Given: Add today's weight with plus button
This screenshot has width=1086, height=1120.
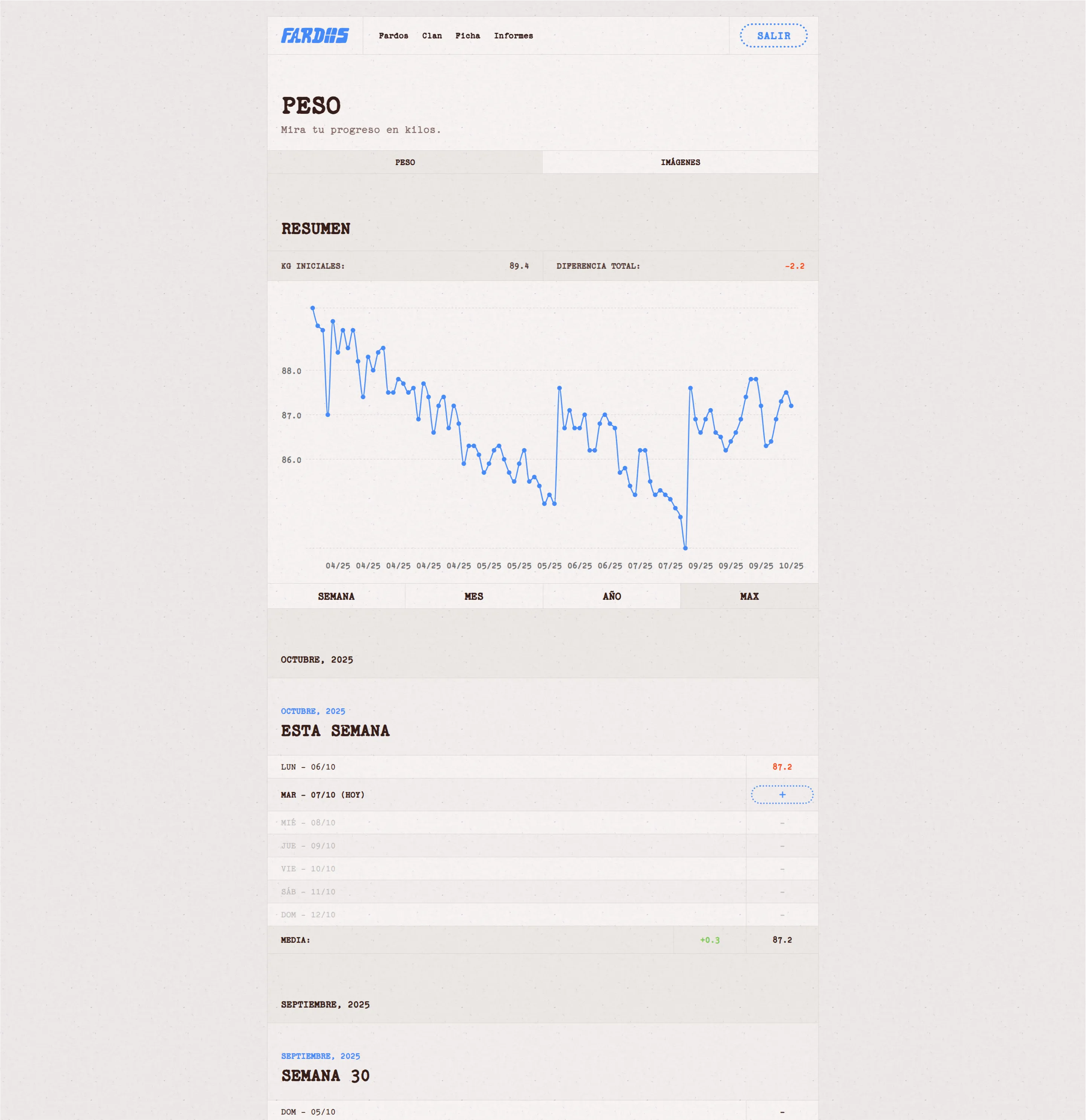Looking at the screenshot, I should (x=782, y=794).
